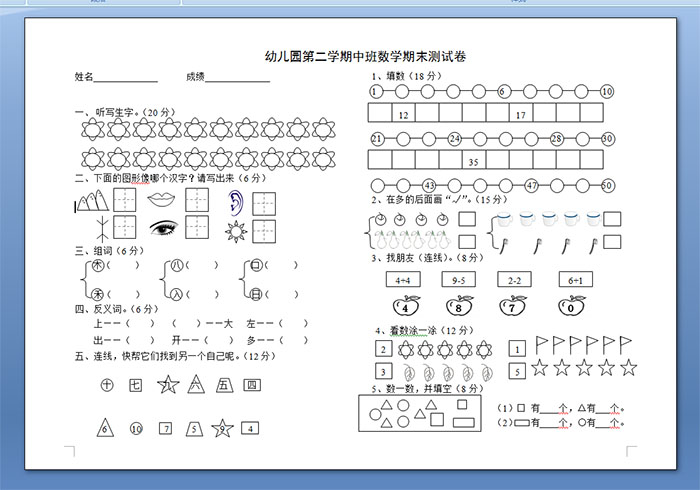Click the rectangle containing 四
This screenshot has height=490, width=700.
252,385
